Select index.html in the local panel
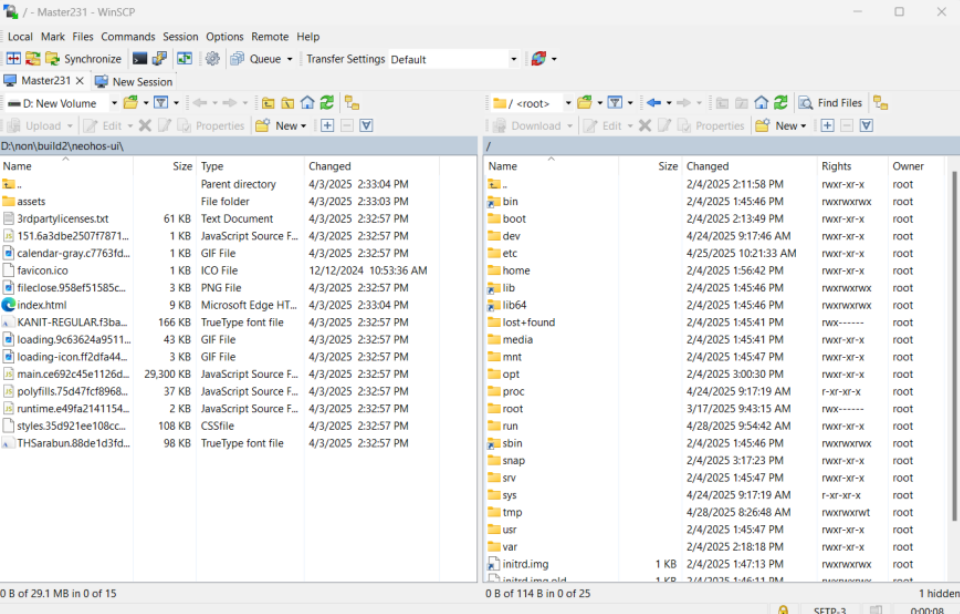 [42, 305]
